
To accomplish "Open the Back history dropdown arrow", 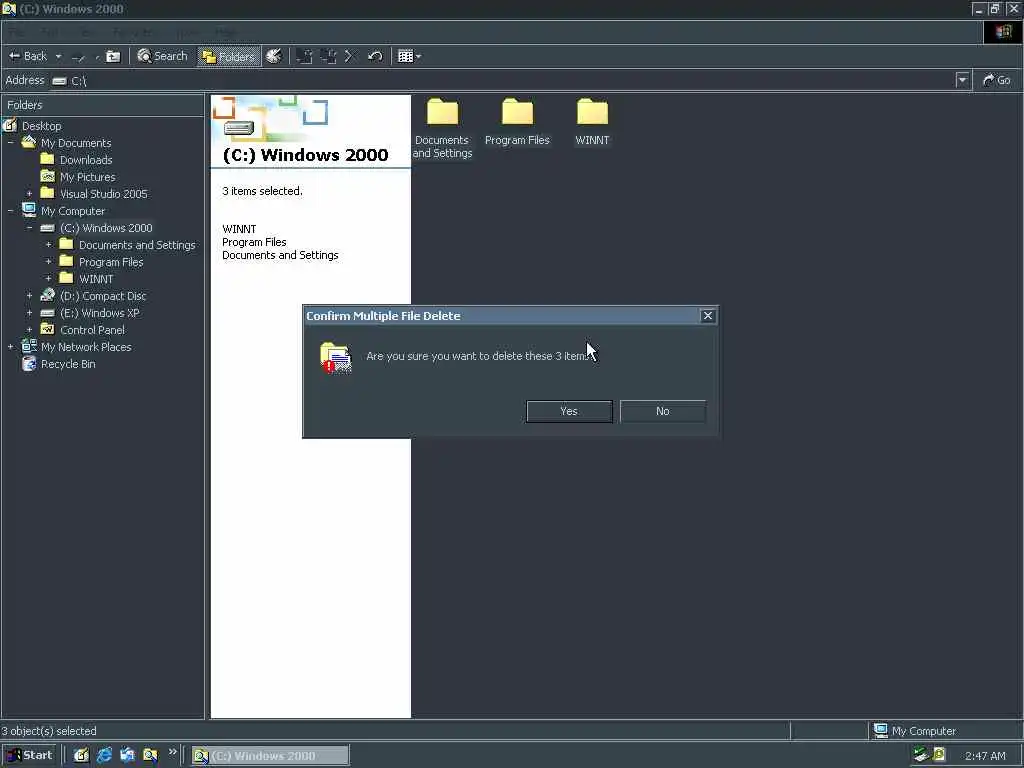I will coord(58,56).
